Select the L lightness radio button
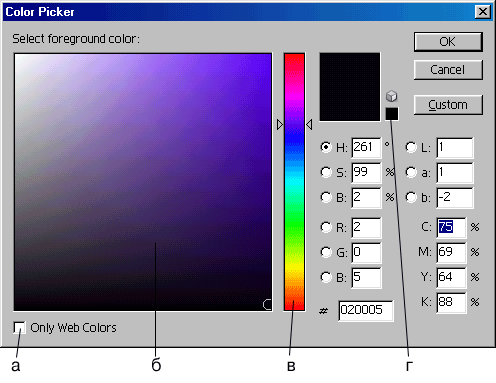 point(411,147)
